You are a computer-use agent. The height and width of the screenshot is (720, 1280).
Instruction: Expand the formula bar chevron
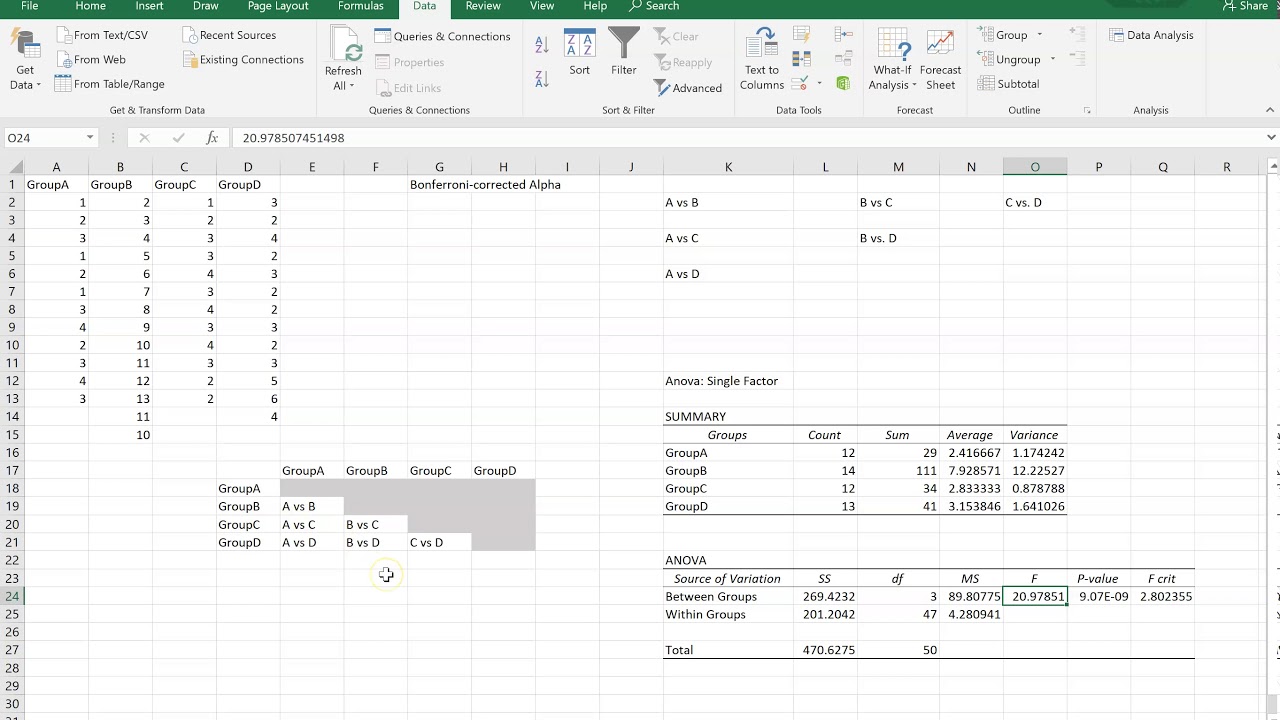coord(1271,138)
